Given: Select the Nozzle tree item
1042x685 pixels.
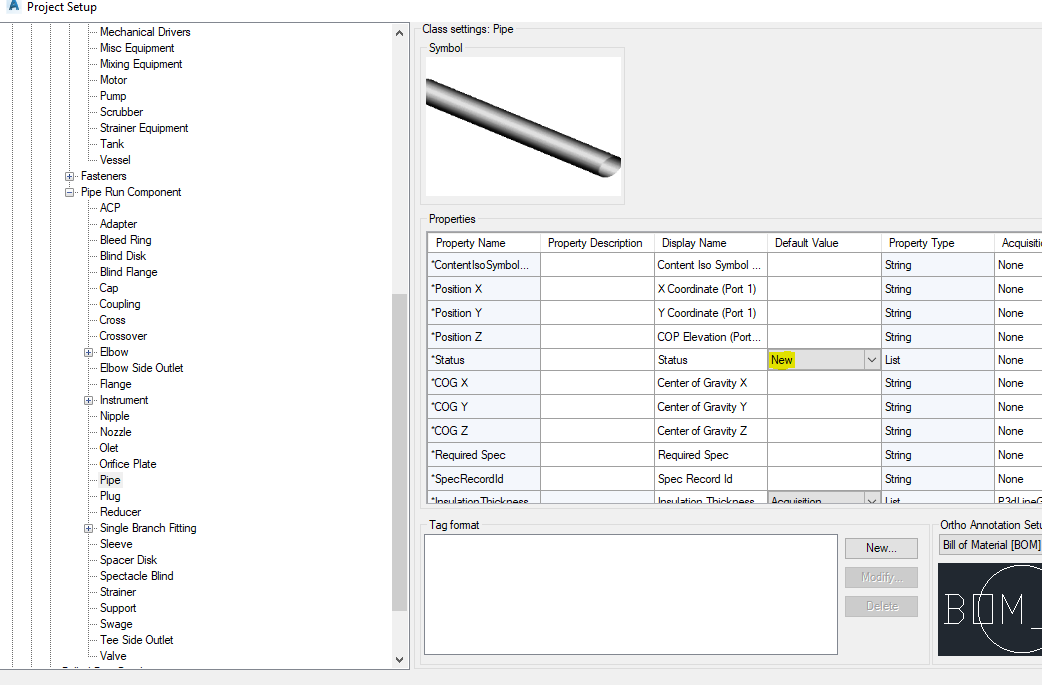Looking at the screenshot, I should [116, 432].
